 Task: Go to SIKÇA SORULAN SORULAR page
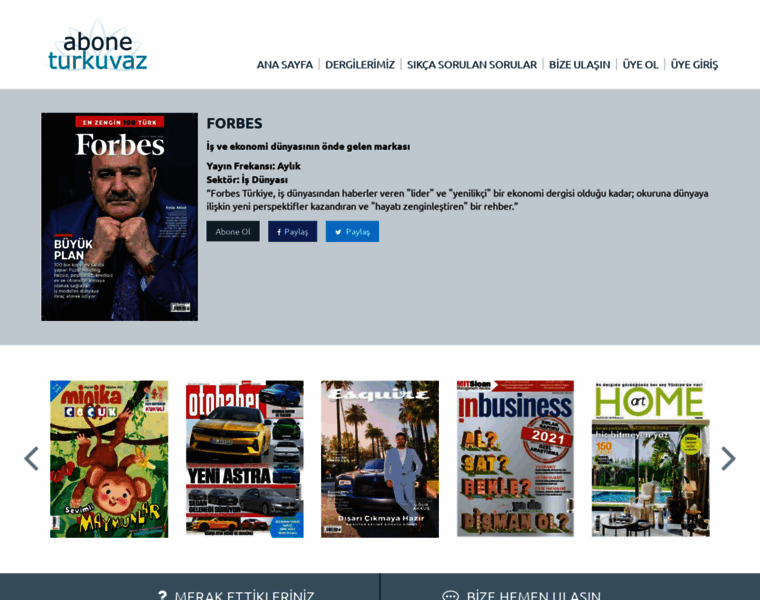click(472, 64)
